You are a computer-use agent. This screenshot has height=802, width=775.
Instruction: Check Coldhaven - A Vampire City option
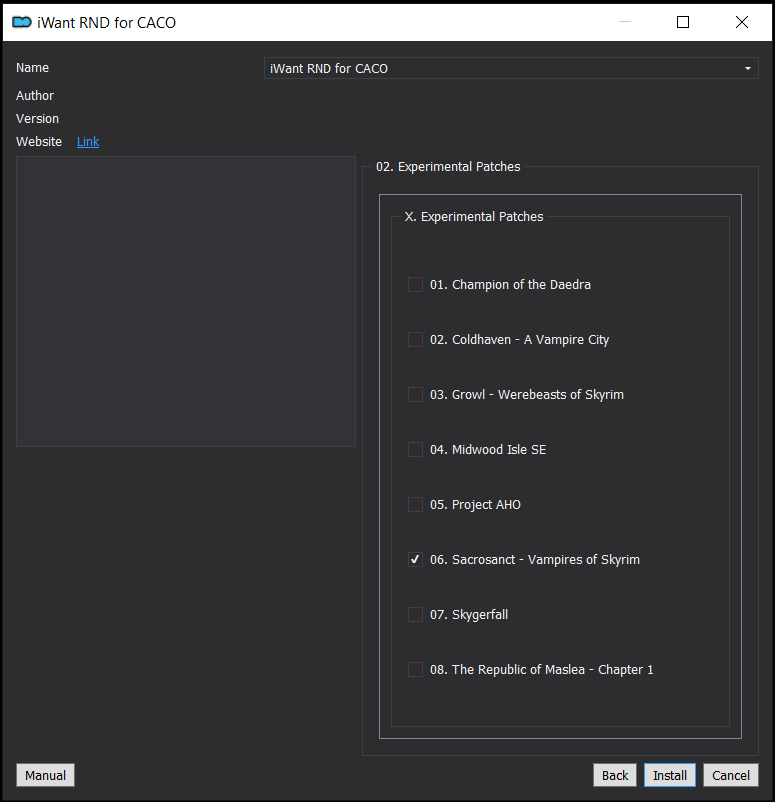pos(415,340)
